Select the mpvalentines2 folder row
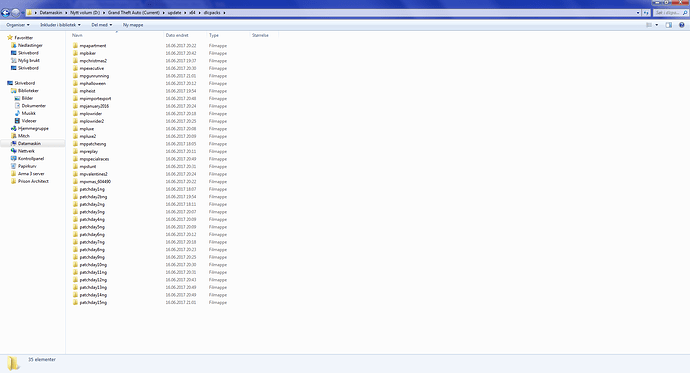 pyautogui.click(x=150, y=174)
